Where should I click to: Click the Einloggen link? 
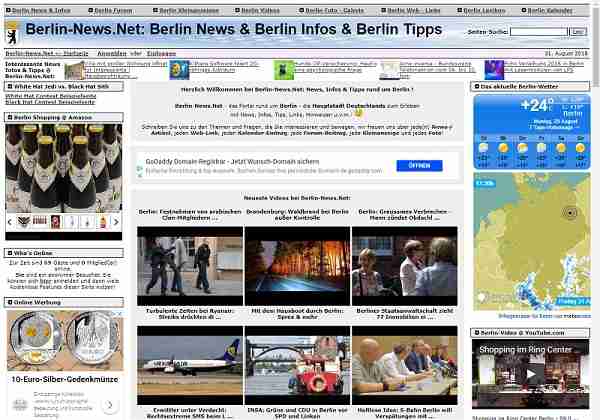161,54
